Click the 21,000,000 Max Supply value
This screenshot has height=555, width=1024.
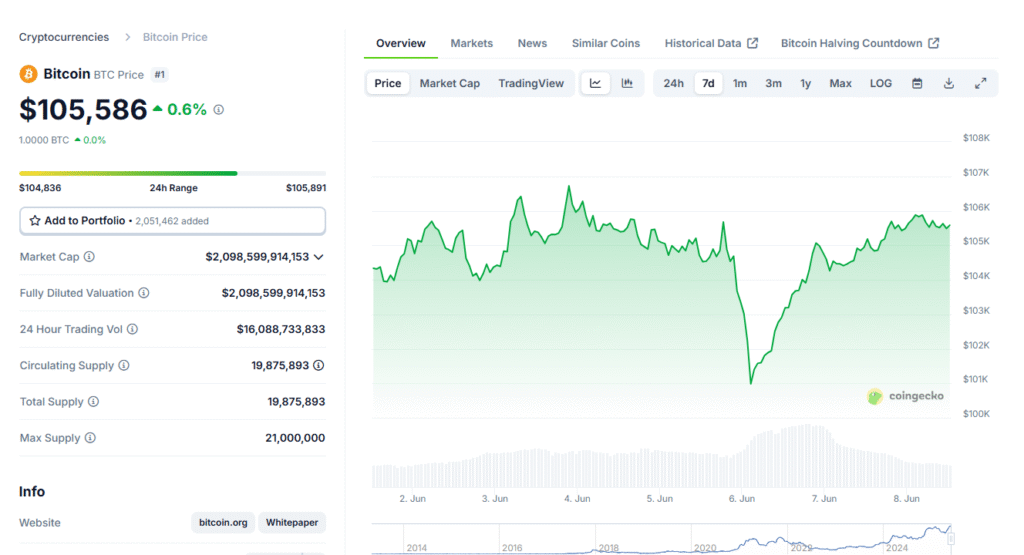pos(295,438)
